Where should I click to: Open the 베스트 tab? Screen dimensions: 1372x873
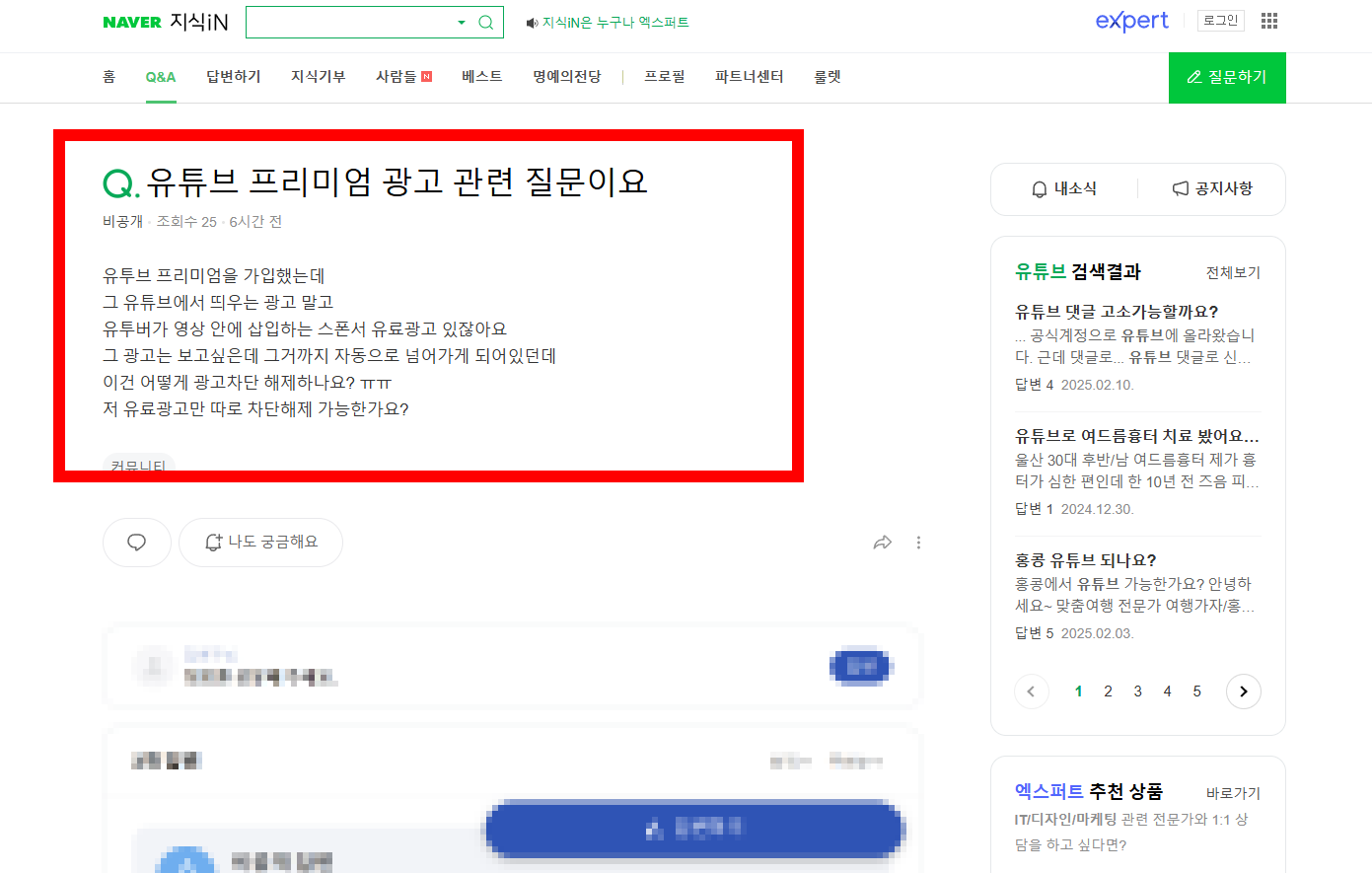481,76
